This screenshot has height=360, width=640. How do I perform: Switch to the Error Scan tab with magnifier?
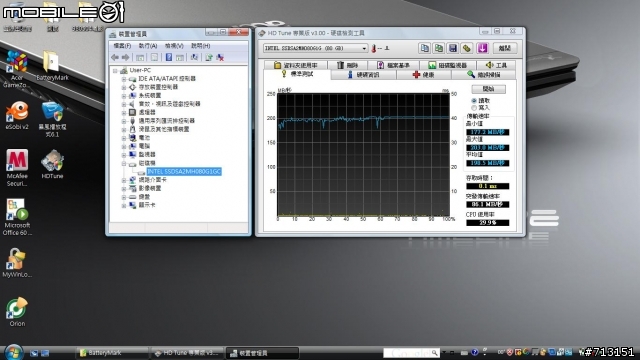pos(483,75)
